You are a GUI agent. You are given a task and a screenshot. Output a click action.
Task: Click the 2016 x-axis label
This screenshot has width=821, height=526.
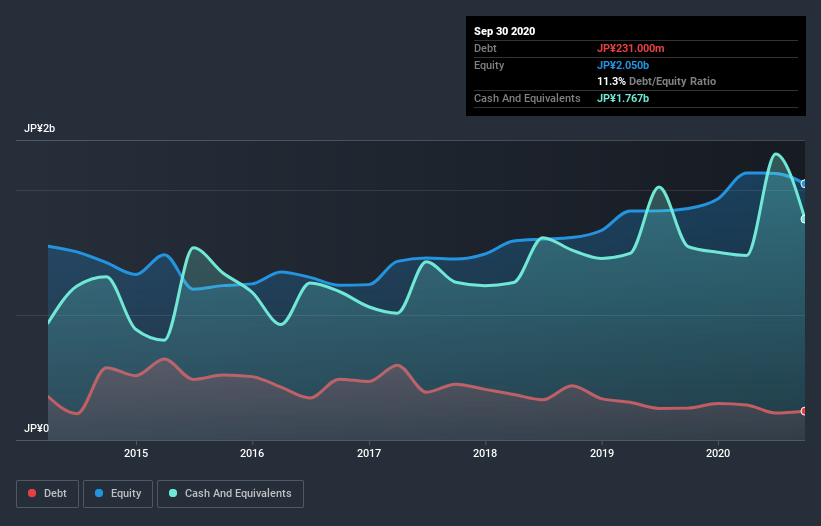252,453
